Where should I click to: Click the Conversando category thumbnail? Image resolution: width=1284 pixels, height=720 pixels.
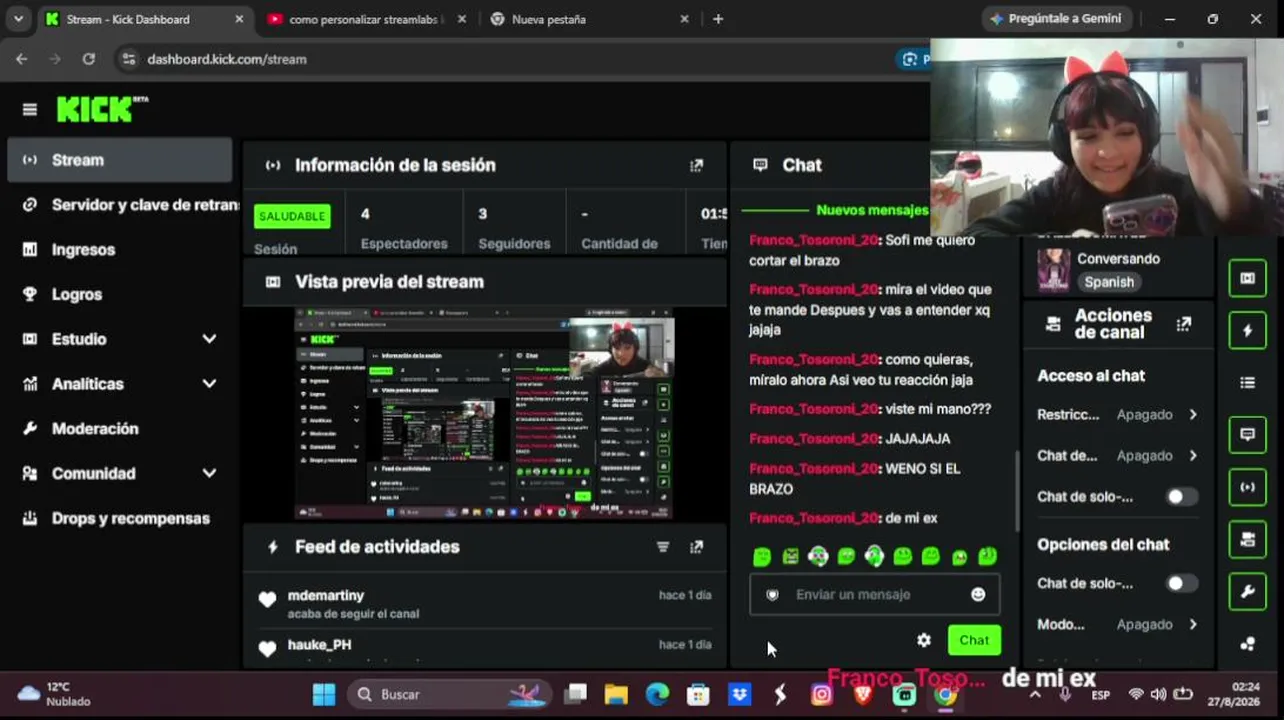[x=1053, y=270]
